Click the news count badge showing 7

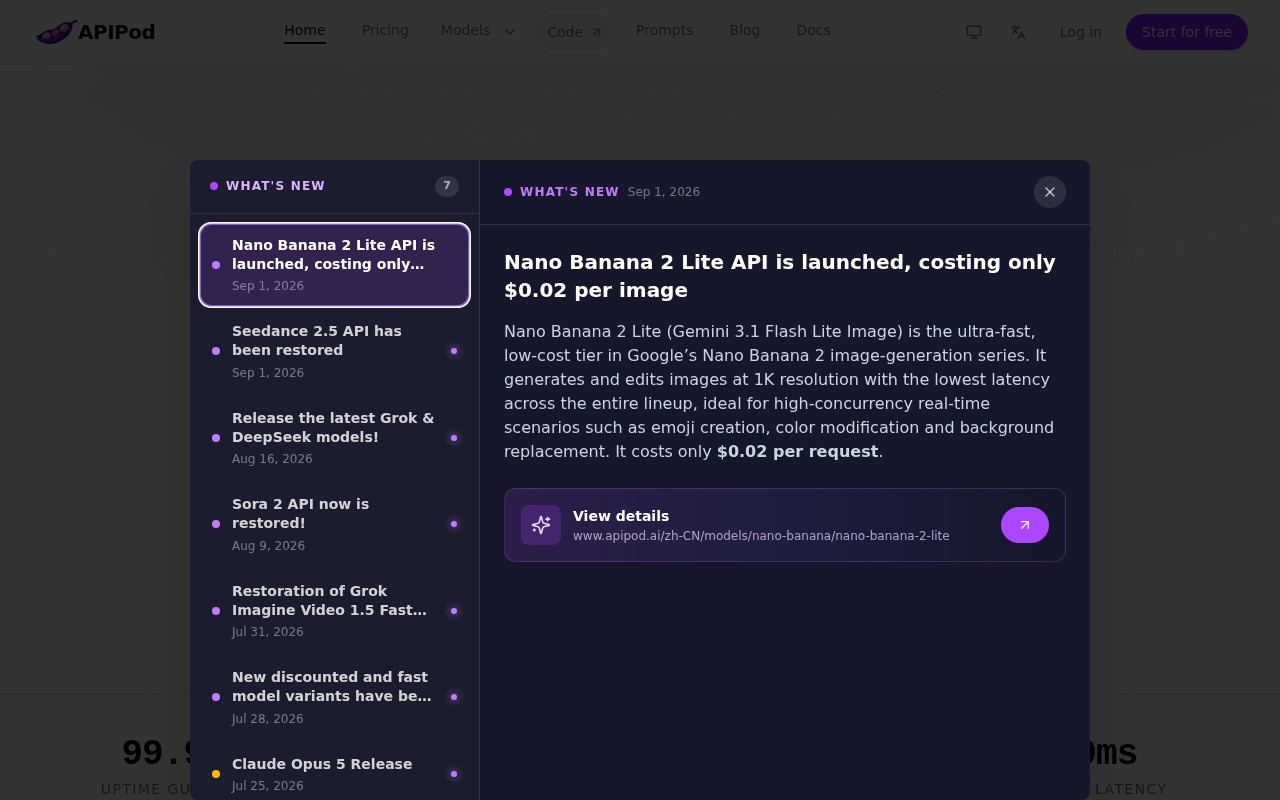coord(447,186)
